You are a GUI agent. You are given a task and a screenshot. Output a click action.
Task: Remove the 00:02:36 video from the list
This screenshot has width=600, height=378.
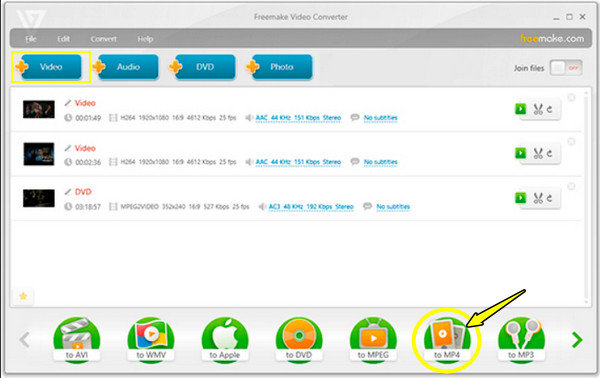(571, 142)
